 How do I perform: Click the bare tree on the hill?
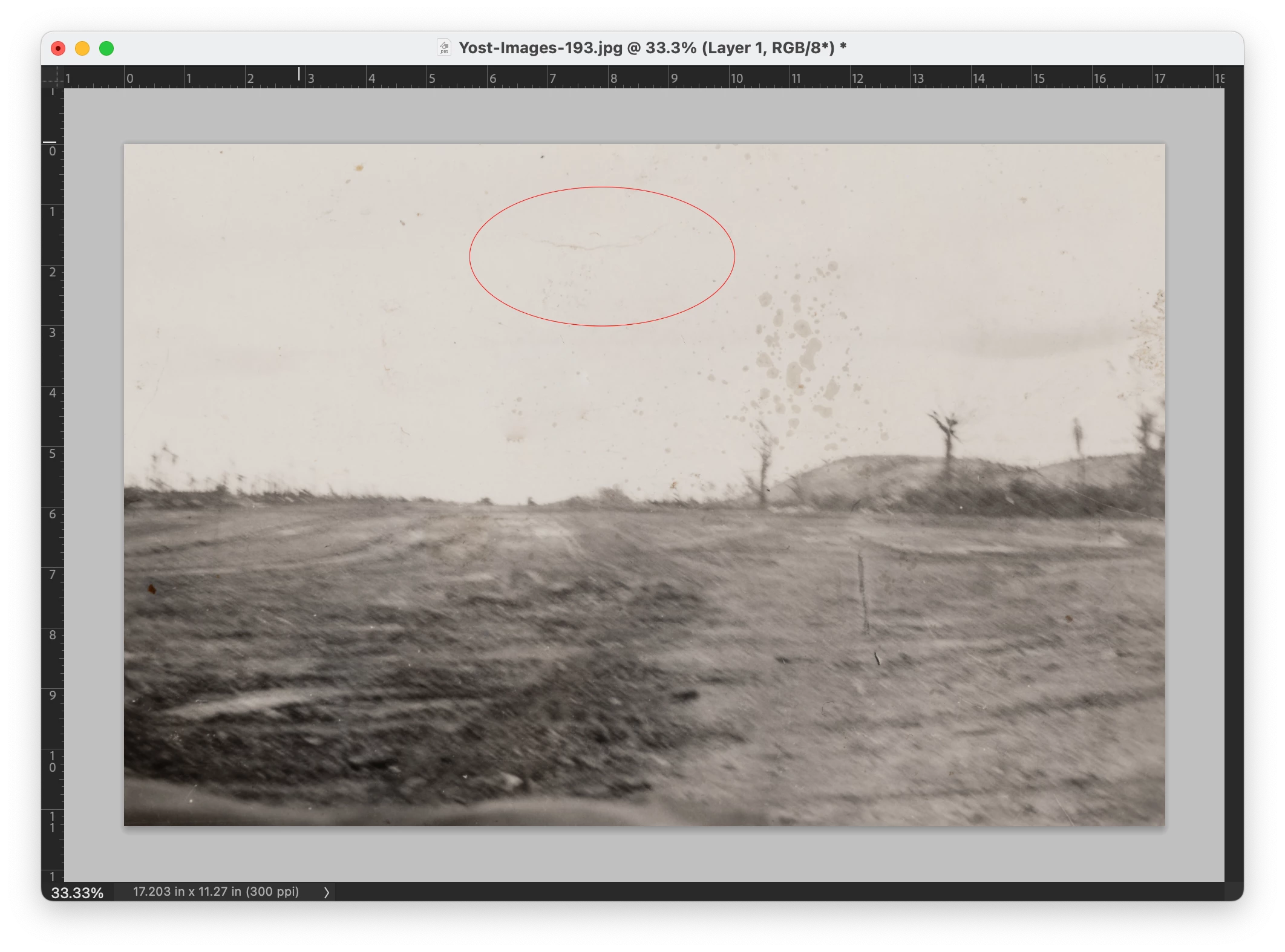[947, 439]
